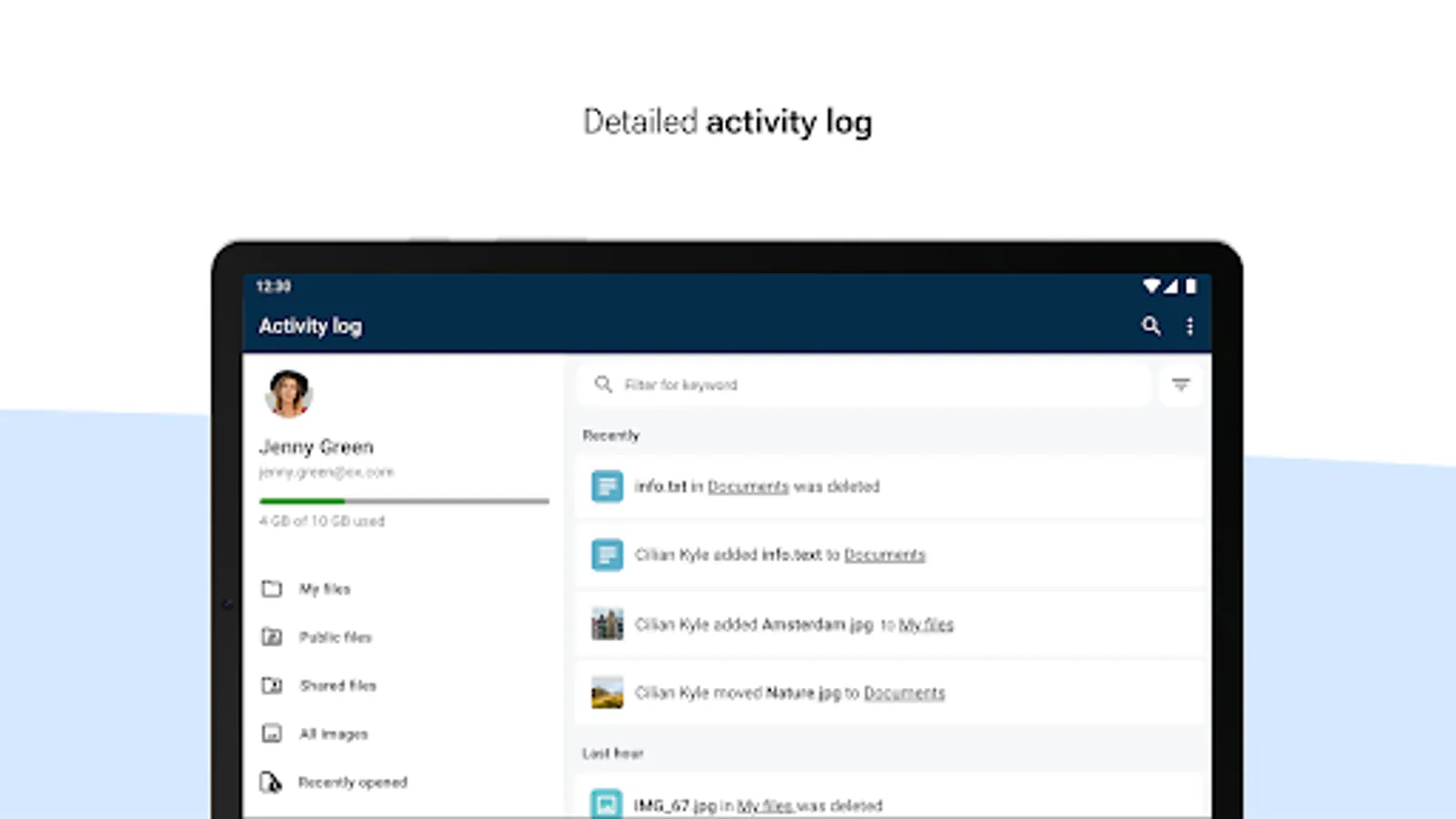
Task: Click the jenny.green email address
Action: point(327,472)
